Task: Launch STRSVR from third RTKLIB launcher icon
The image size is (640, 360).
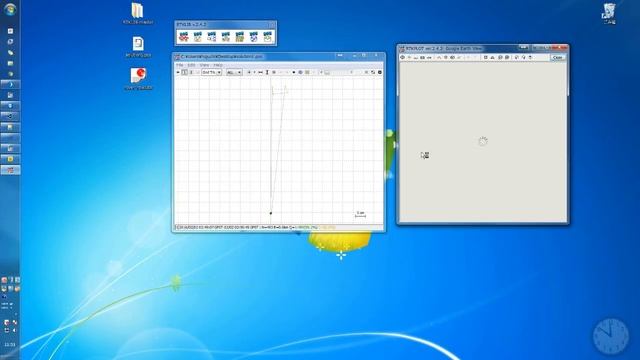Action: [x=211, y=37]
